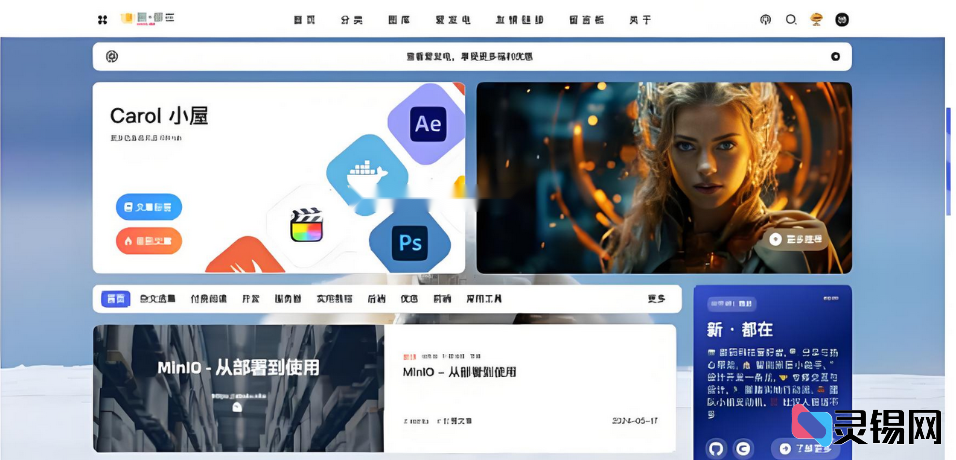Click the Photoshop Ps icon tile
956x460 pixels.
pyautogui.click(x=410, y=243)
